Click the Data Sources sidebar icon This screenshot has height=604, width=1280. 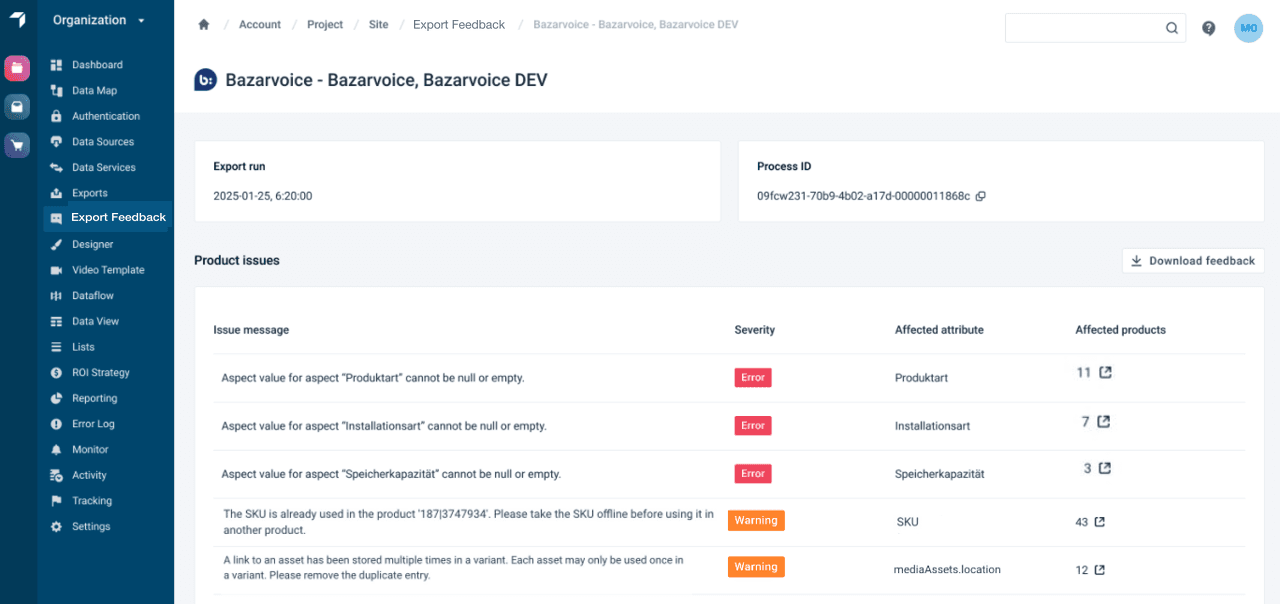56,142
